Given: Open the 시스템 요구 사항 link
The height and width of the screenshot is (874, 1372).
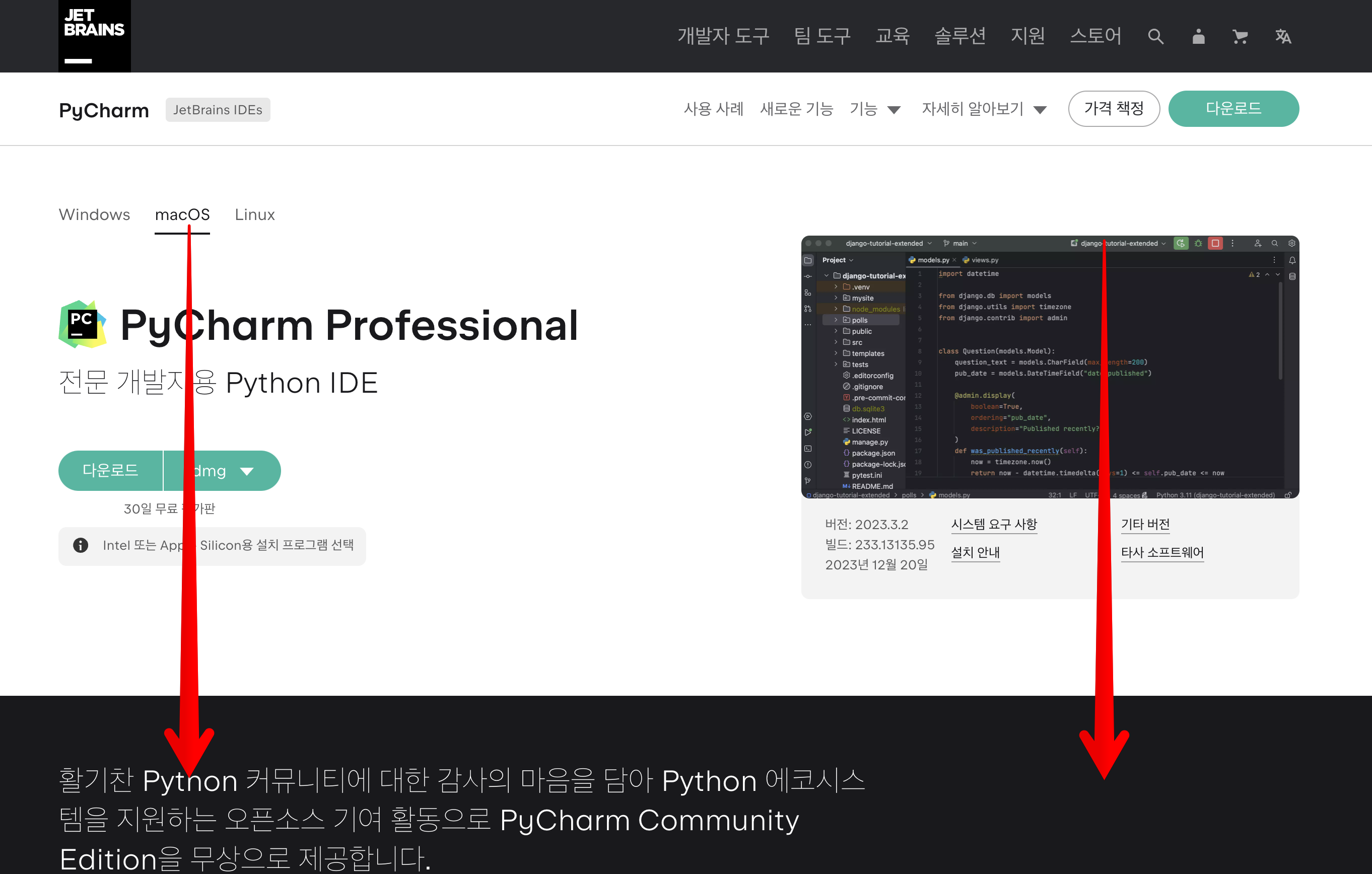Looking at the screenshot, I should point(994,525).
